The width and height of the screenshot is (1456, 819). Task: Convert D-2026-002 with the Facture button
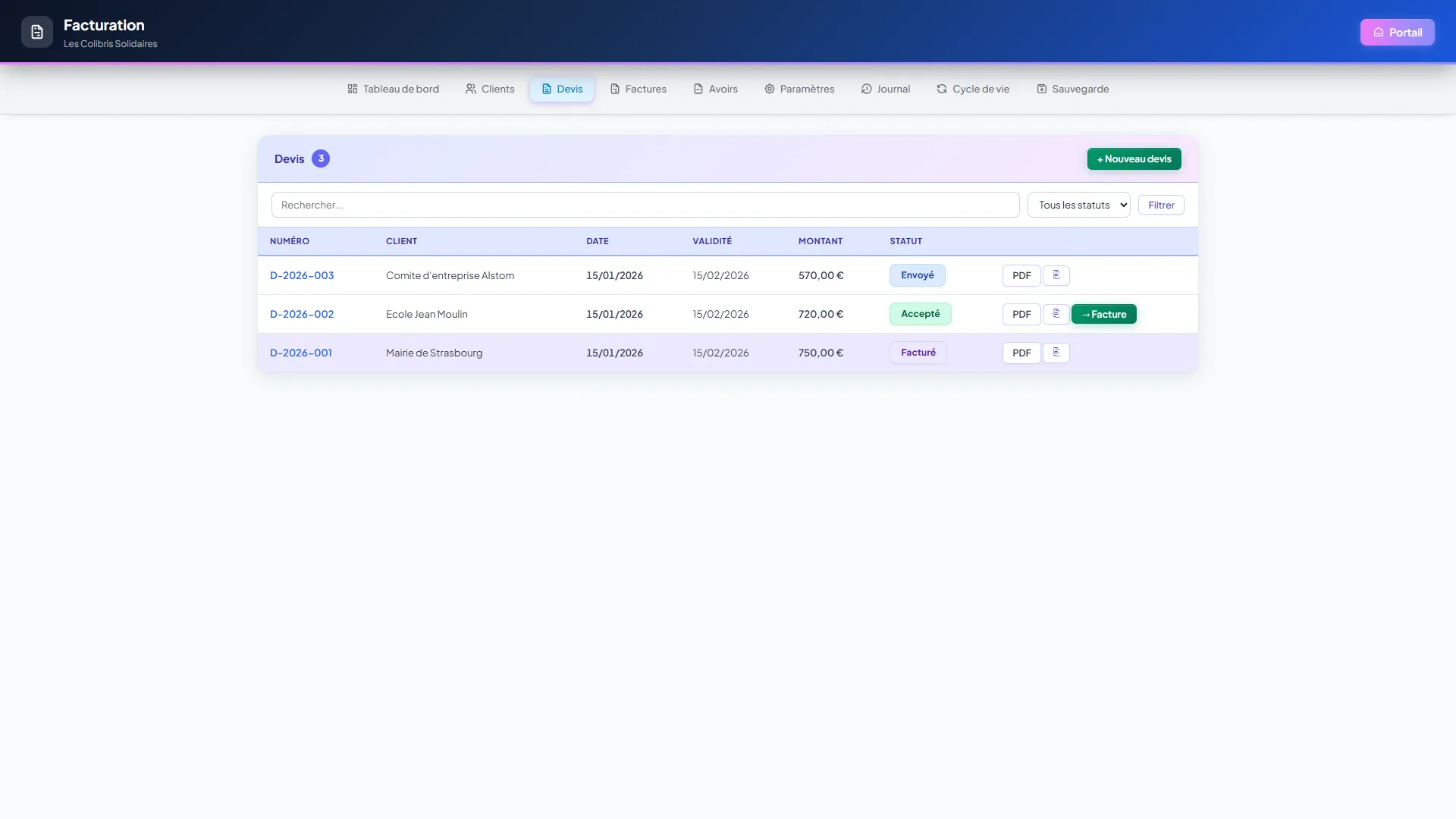(x=1103, y=314)
